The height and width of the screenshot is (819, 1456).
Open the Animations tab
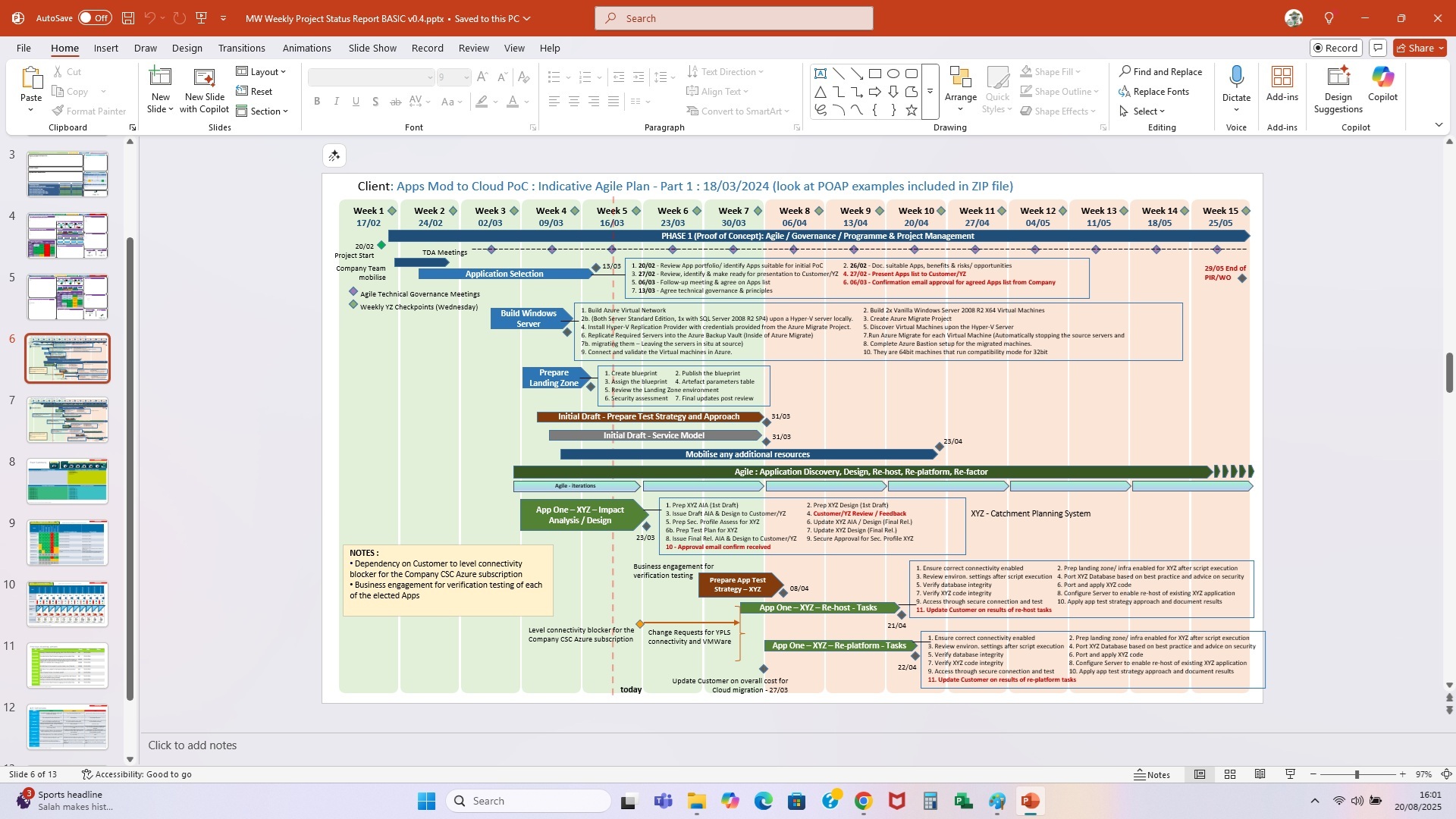pyautogui.click(x=306, y=48)
